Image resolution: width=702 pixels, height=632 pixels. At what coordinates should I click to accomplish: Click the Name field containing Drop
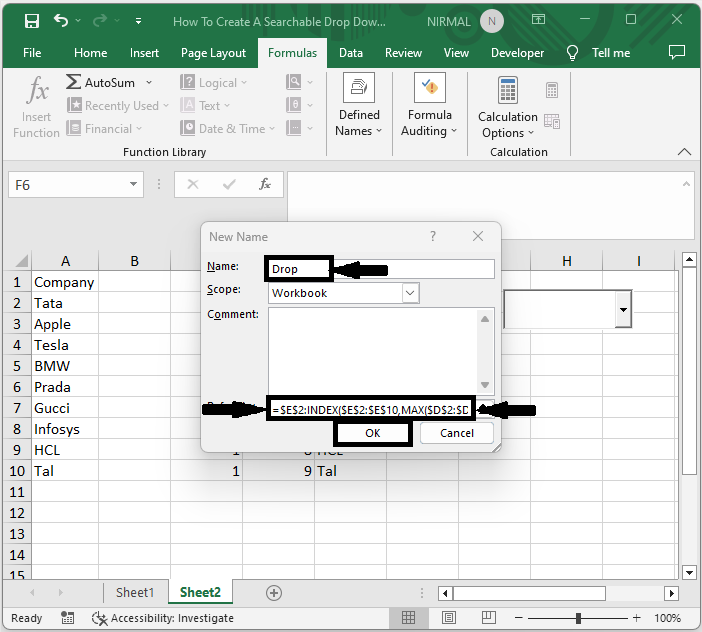[381, 269]
